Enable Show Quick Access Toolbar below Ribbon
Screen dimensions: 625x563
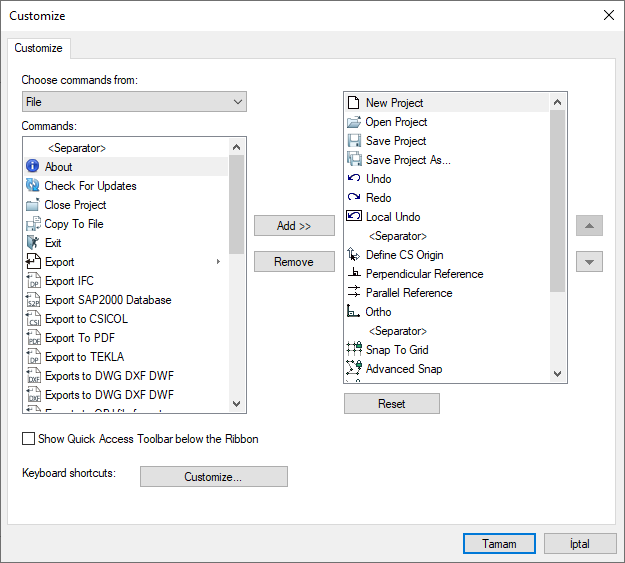click(29, 439)
